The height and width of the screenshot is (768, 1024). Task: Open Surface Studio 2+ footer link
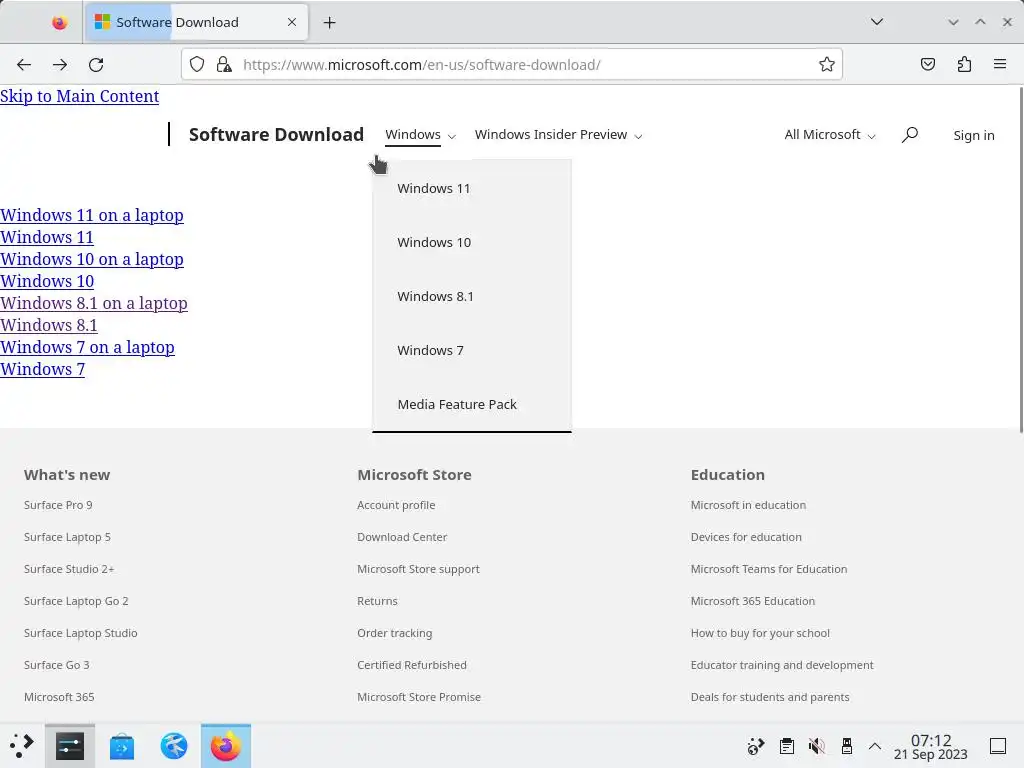pyautogui.click(x=69, y=569)
